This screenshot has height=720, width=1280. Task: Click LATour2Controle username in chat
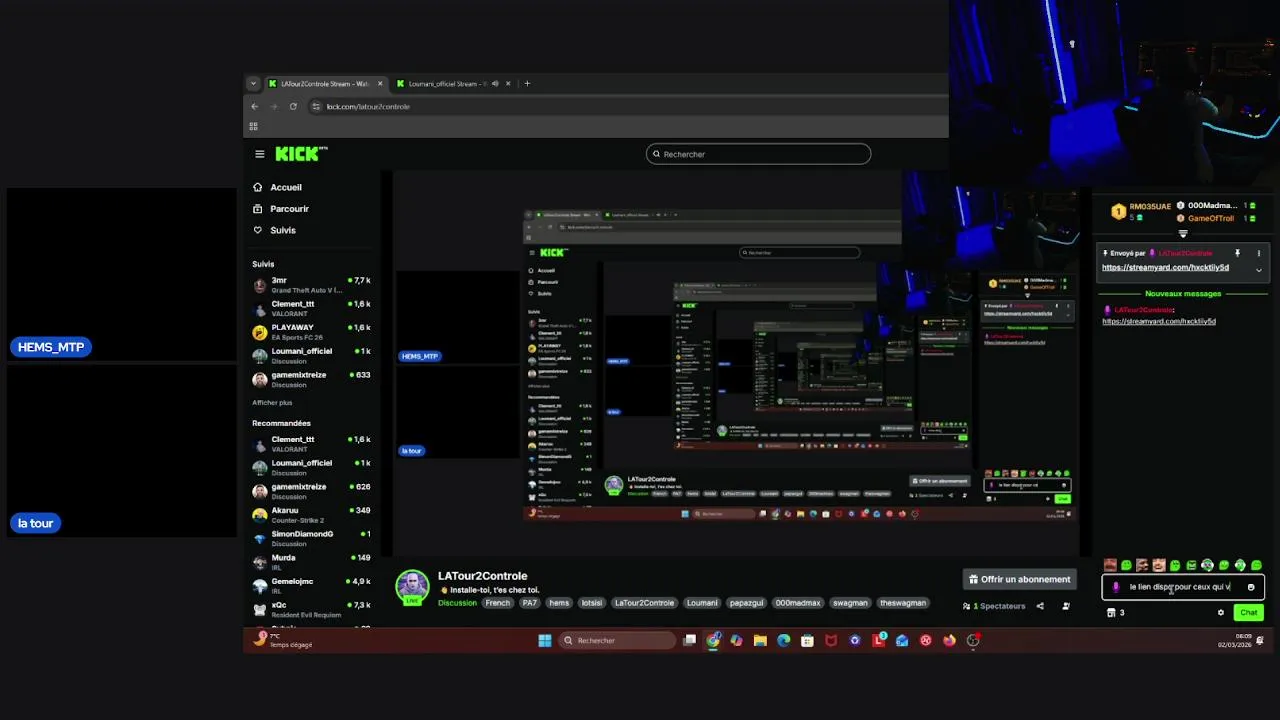coord(1143,310)
